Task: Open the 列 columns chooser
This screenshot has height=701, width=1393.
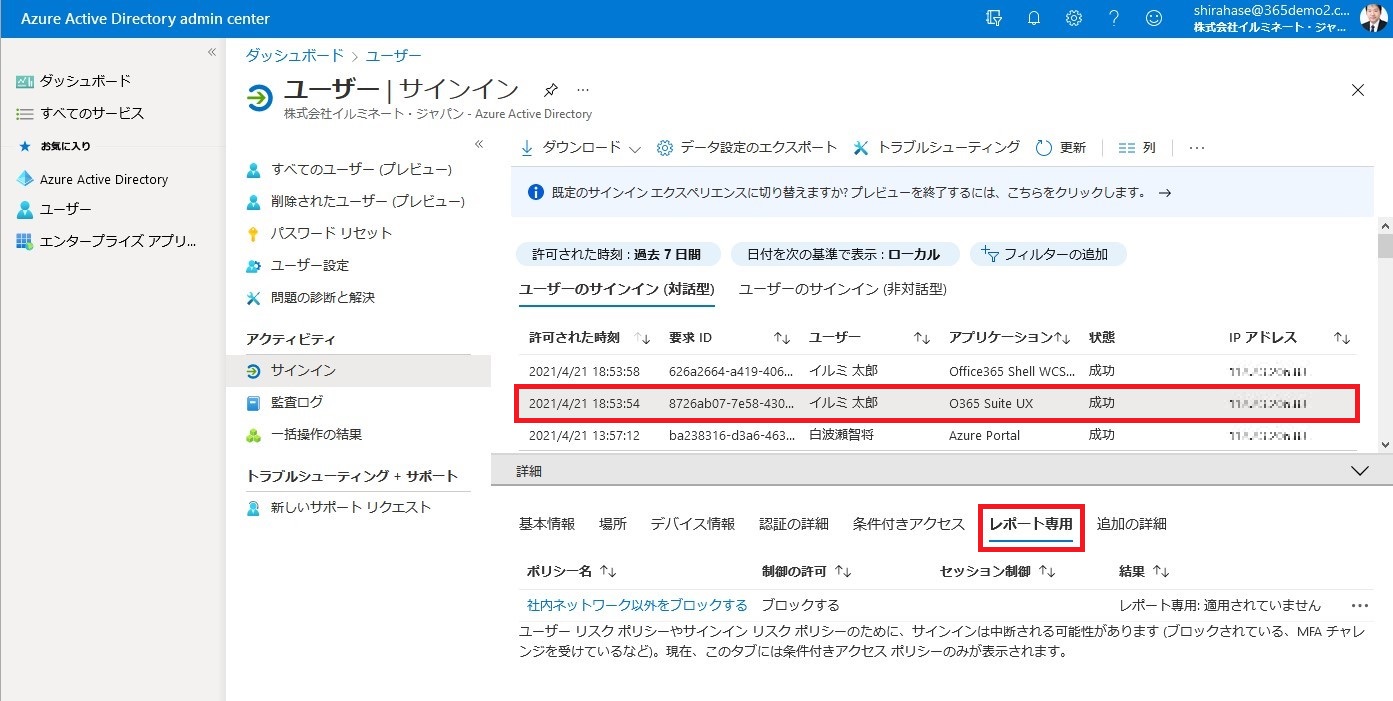Action: coord(1137,147)
